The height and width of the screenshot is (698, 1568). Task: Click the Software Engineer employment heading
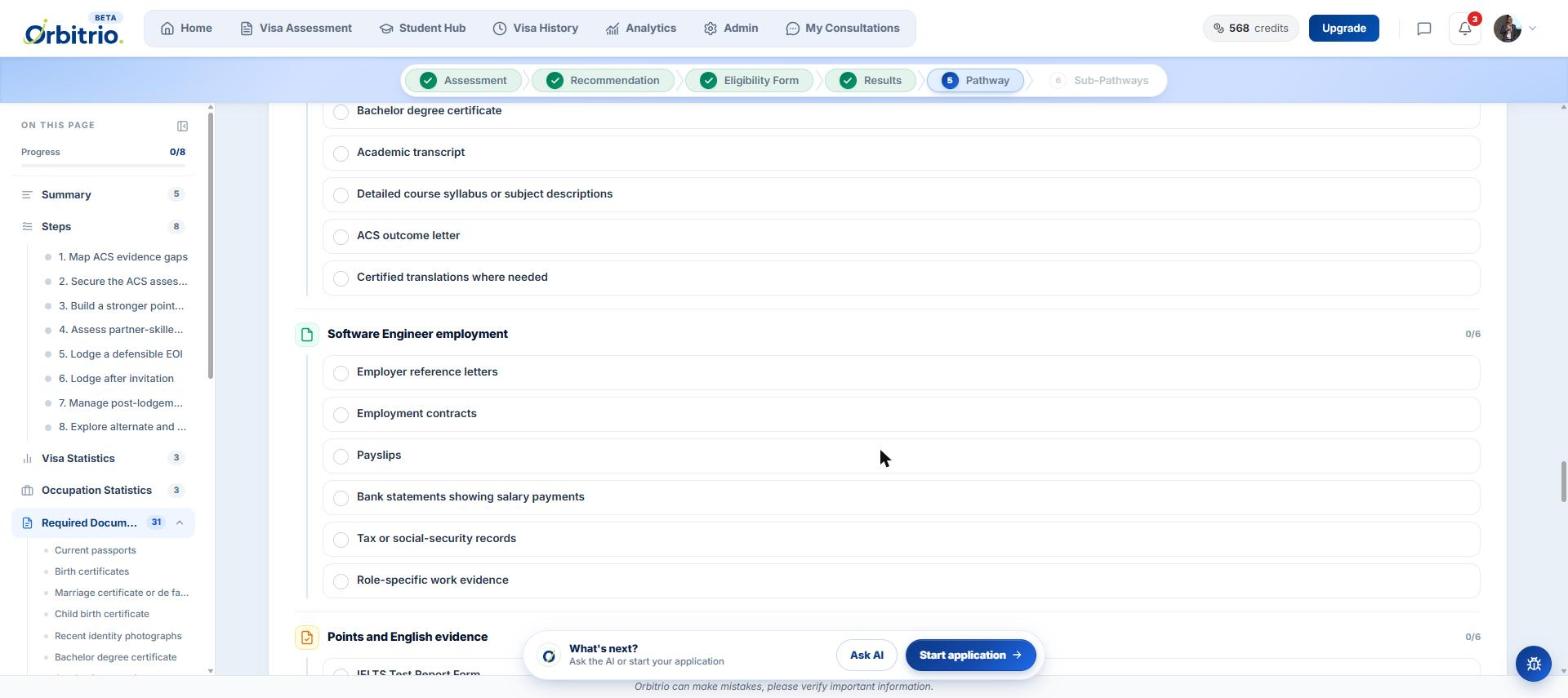pos(417,334)
